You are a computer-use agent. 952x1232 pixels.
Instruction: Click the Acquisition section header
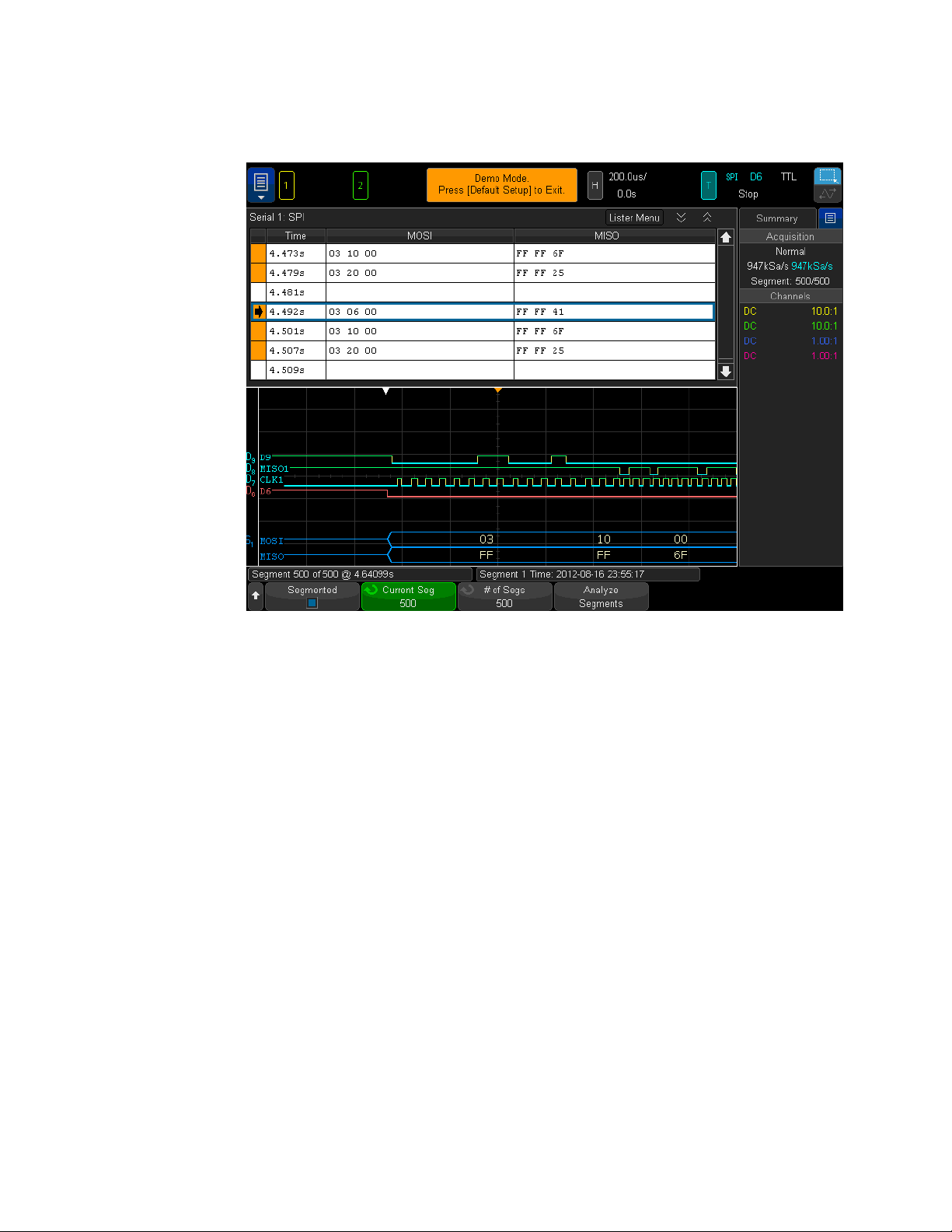(x=790, y=236)
